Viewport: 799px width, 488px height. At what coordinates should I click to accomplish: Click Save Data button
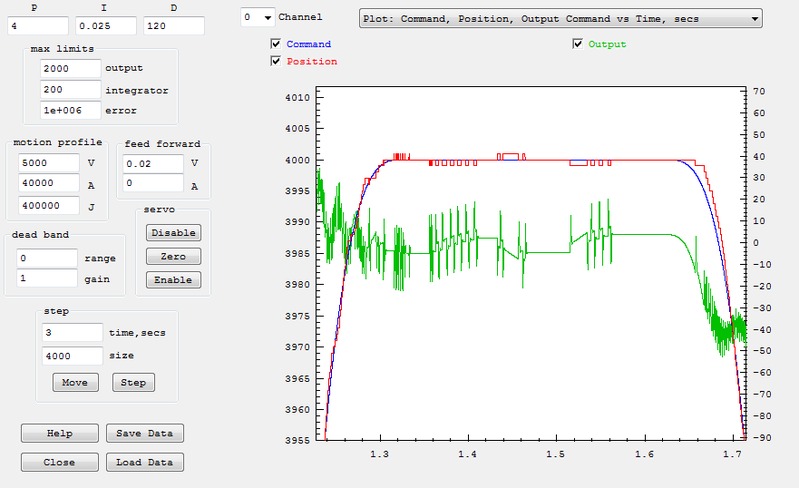pyautogui.click(x=144, y=433)
